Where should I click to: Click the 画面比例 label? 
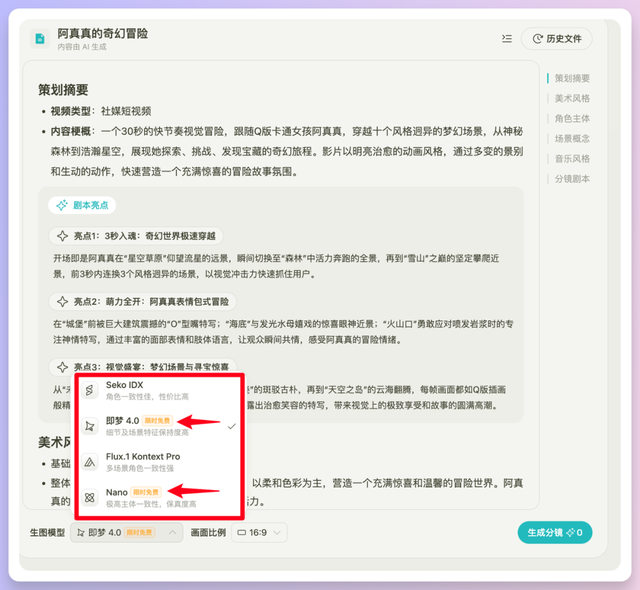point(208,532)
